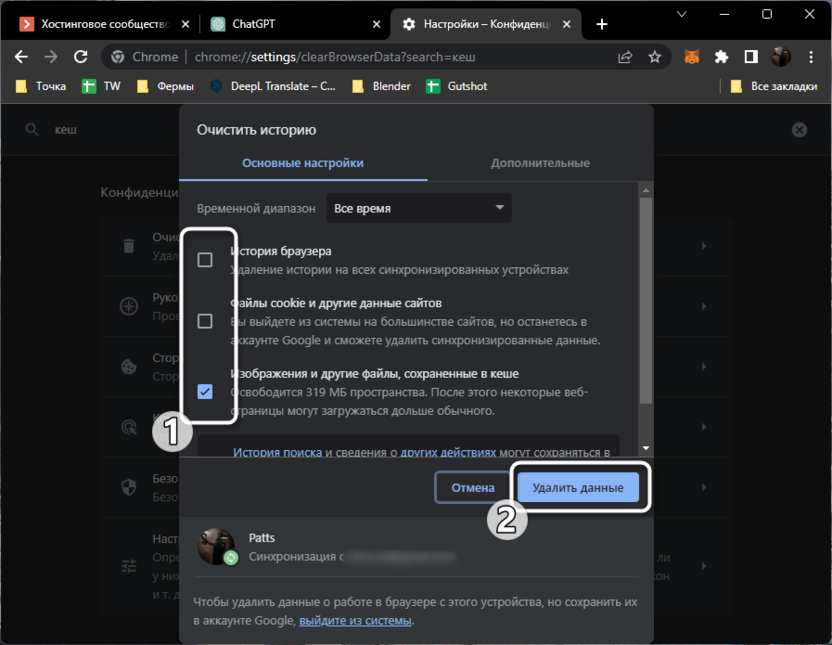
Task: Click the Chrome site info chip in address bar
Action: pyautogui.click(x=145, y=57)
